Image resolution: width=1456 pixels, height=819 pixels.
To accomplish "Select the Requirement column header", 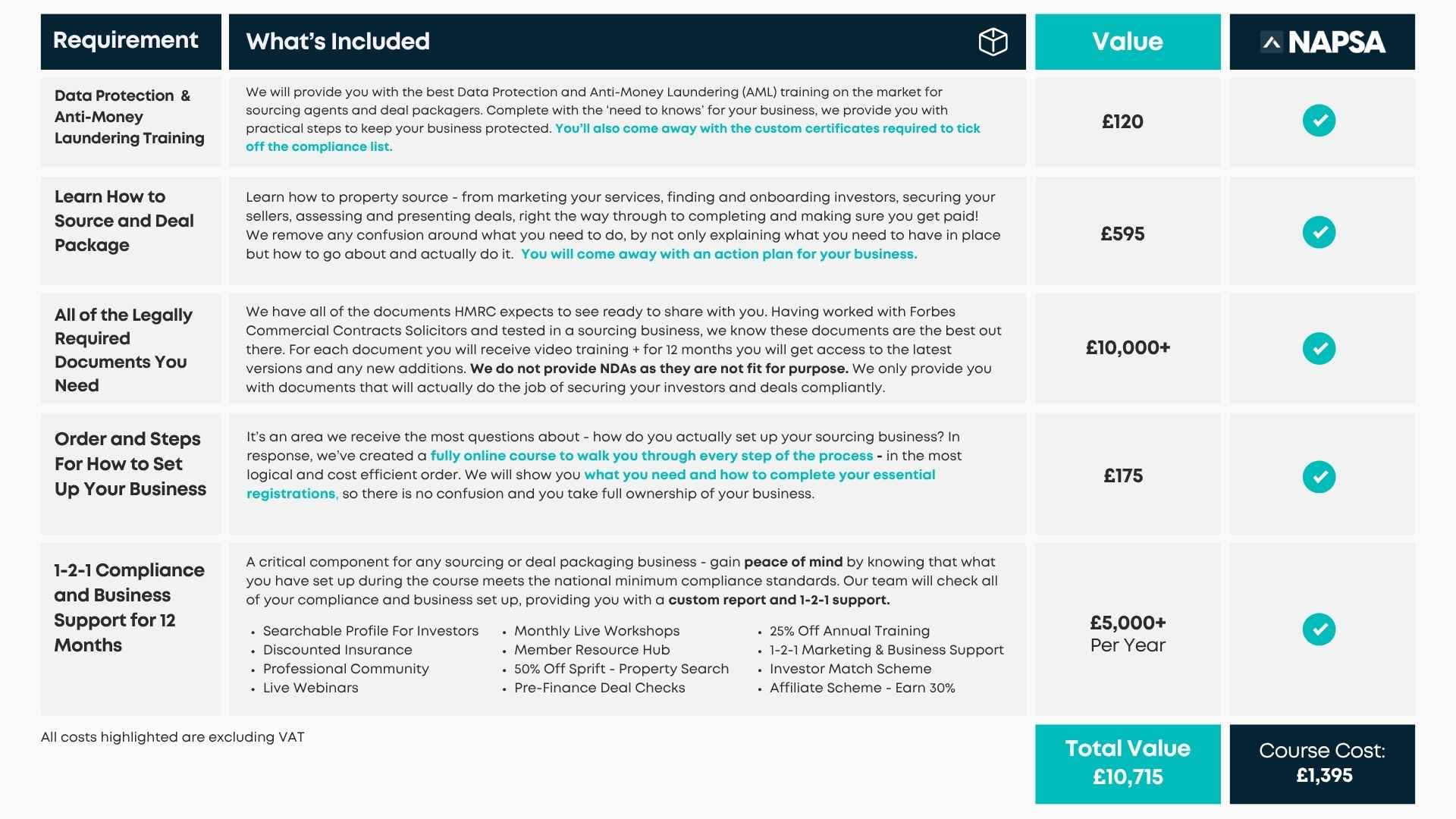I will [x=131, y=42].
